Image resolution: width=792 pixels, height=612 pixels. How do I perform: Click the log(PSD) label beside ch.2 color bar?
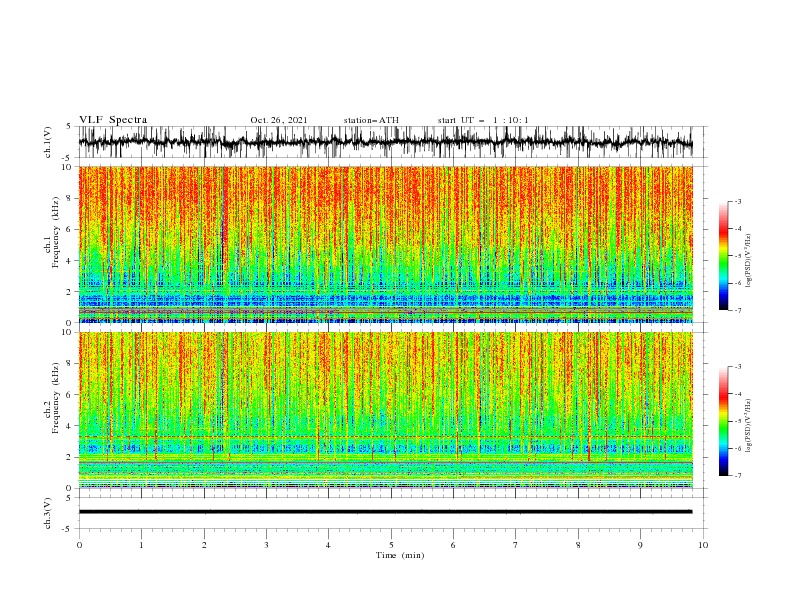[749, 425]
